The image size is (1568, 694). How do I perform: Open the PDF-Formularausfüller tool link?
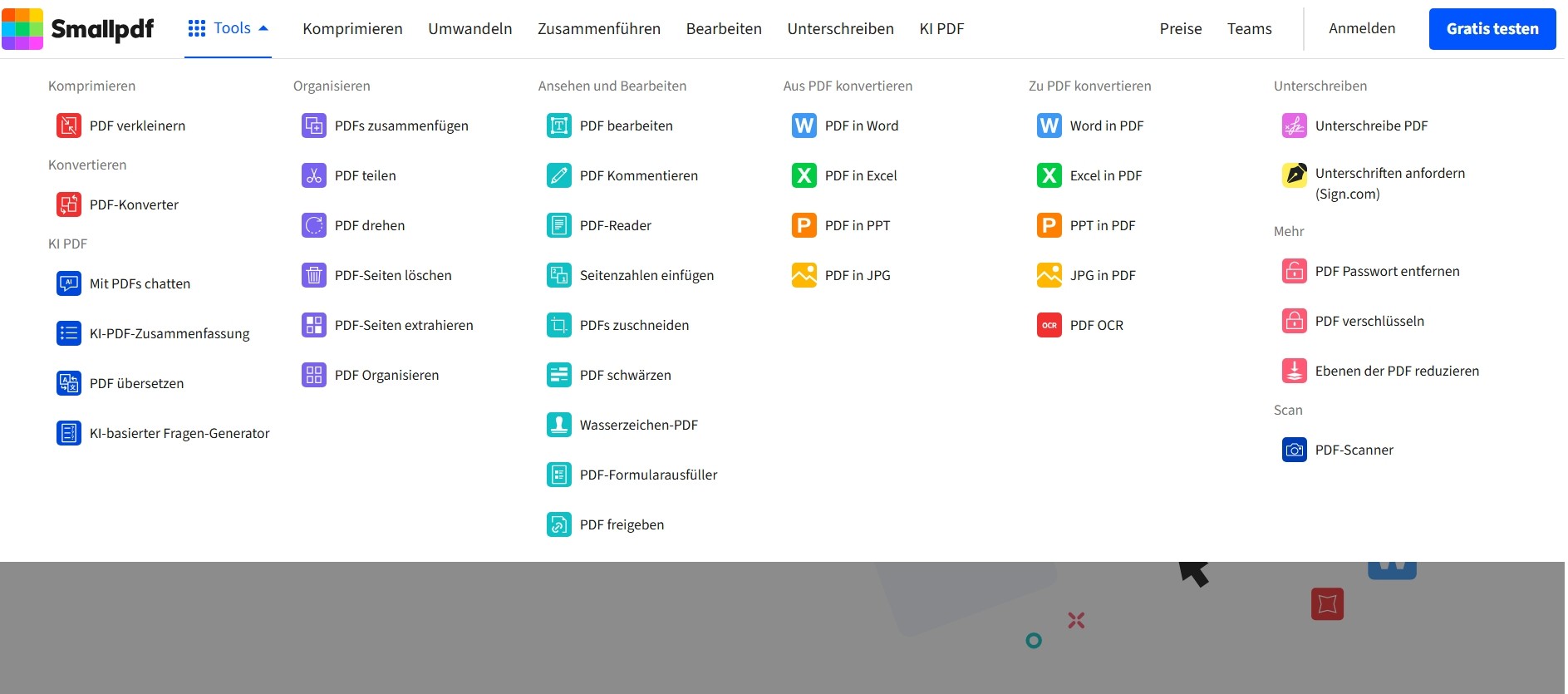[x=648, y=475]
